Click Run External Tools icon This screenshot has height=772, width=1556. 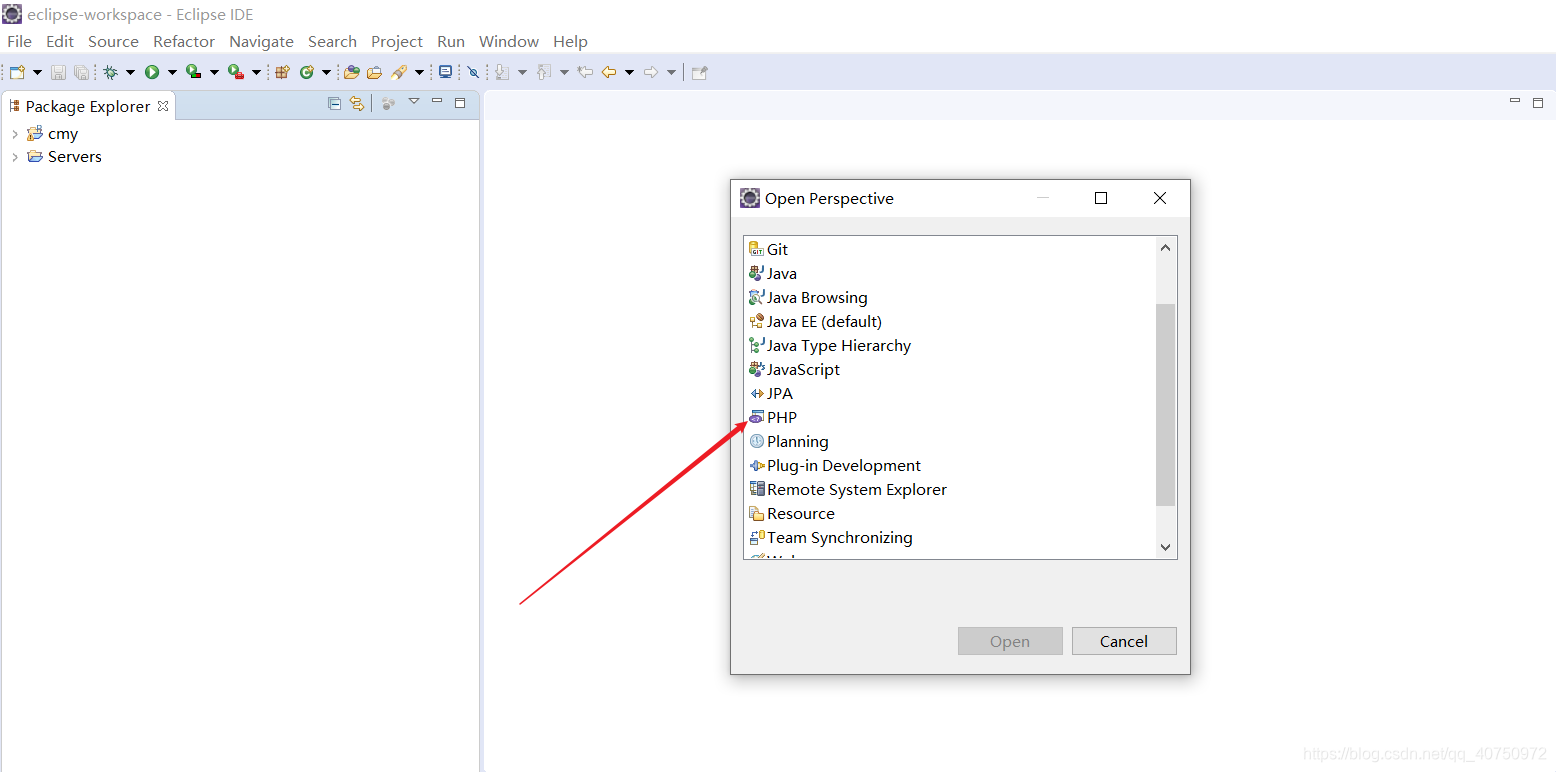pos(236,72)
